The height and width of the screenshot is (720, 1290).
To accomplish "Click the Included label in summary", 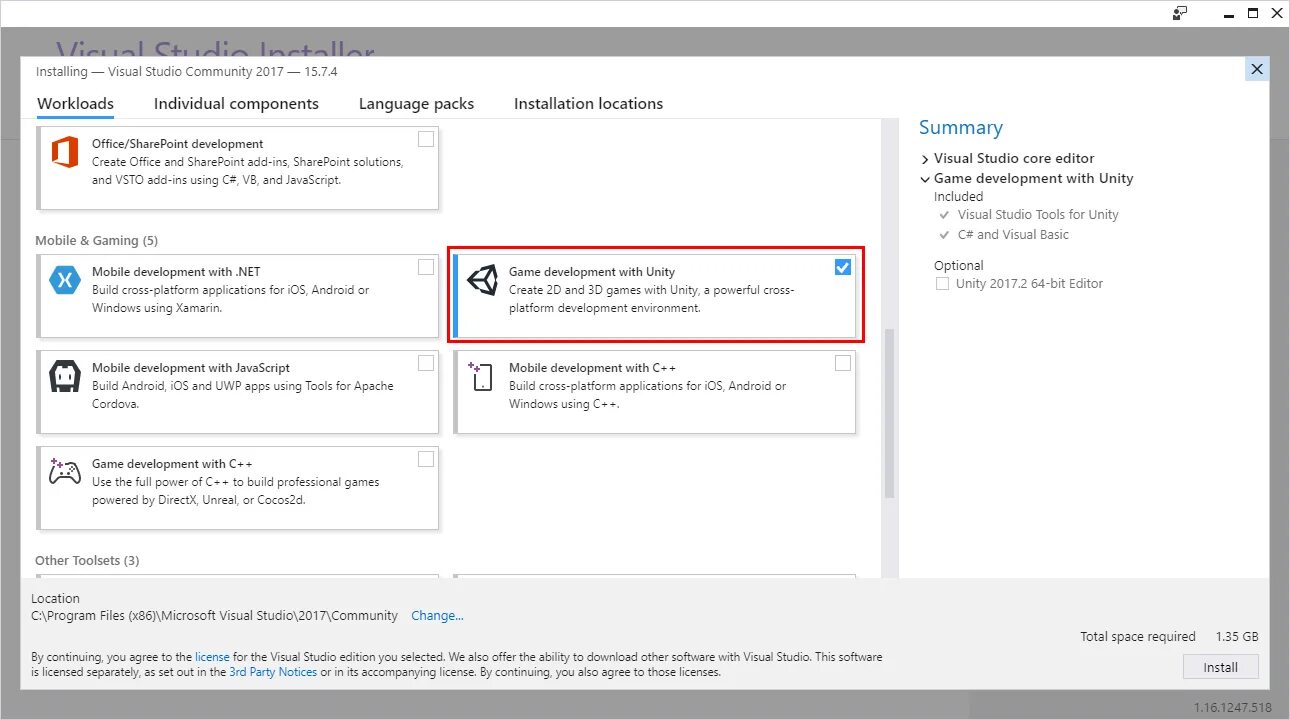I will pyautogui.click(x=959, y=197).
